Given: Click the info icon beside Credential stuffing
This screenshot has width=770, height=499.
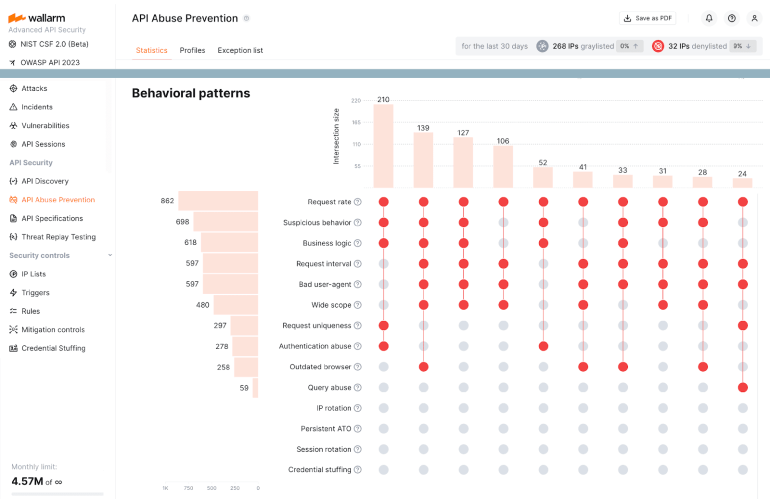Looking at the screenshot, I should point(358,470).
